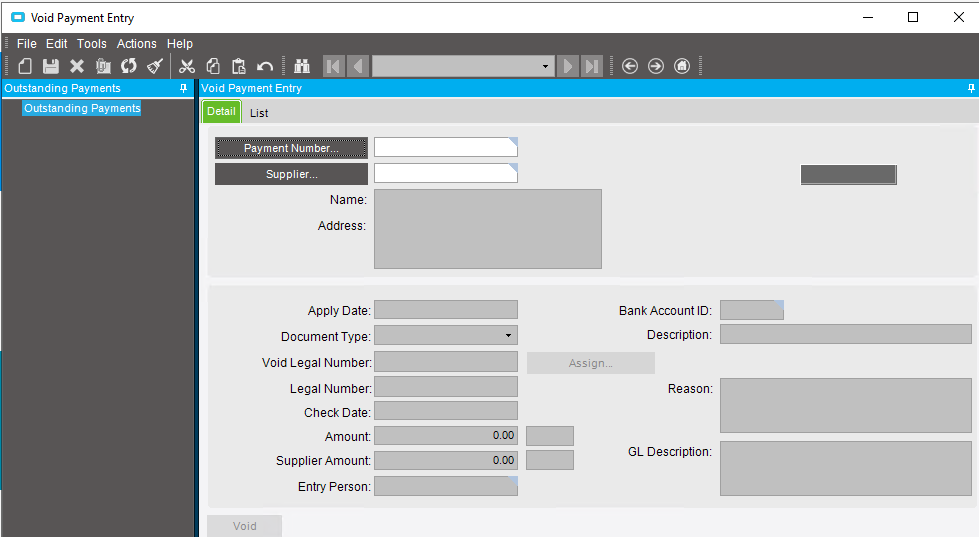Click the Copy toolbar icon
979x537 pixels.
[213, 66]
